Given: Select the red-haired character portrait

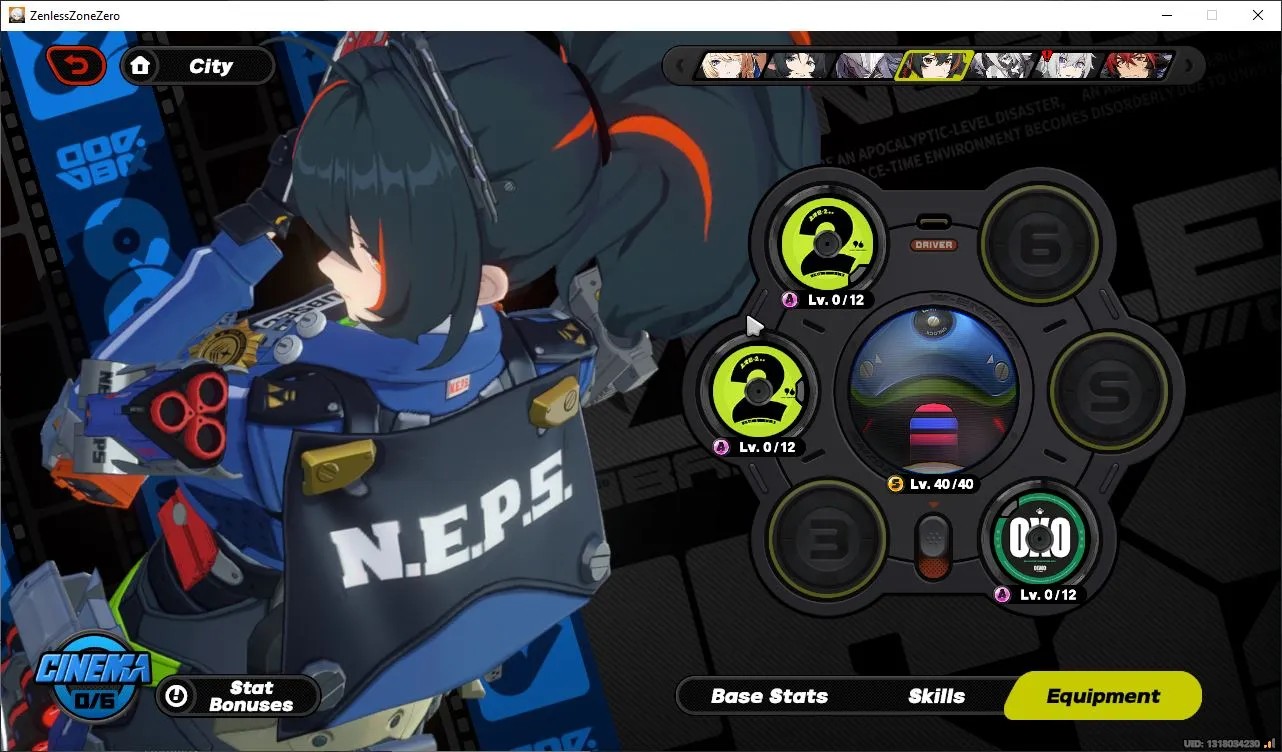Looking at the screenshot, I should tap(1137, 65).
